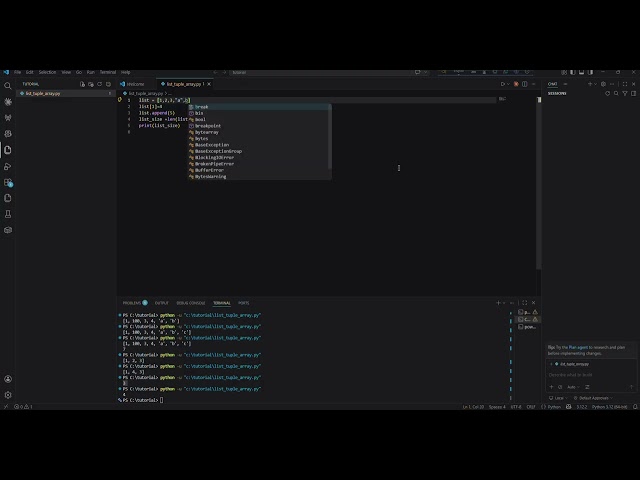Image resolution: width=640 pixels, height=480 pixels.
Task: Search the chat sessions
Action: (616, 93)
